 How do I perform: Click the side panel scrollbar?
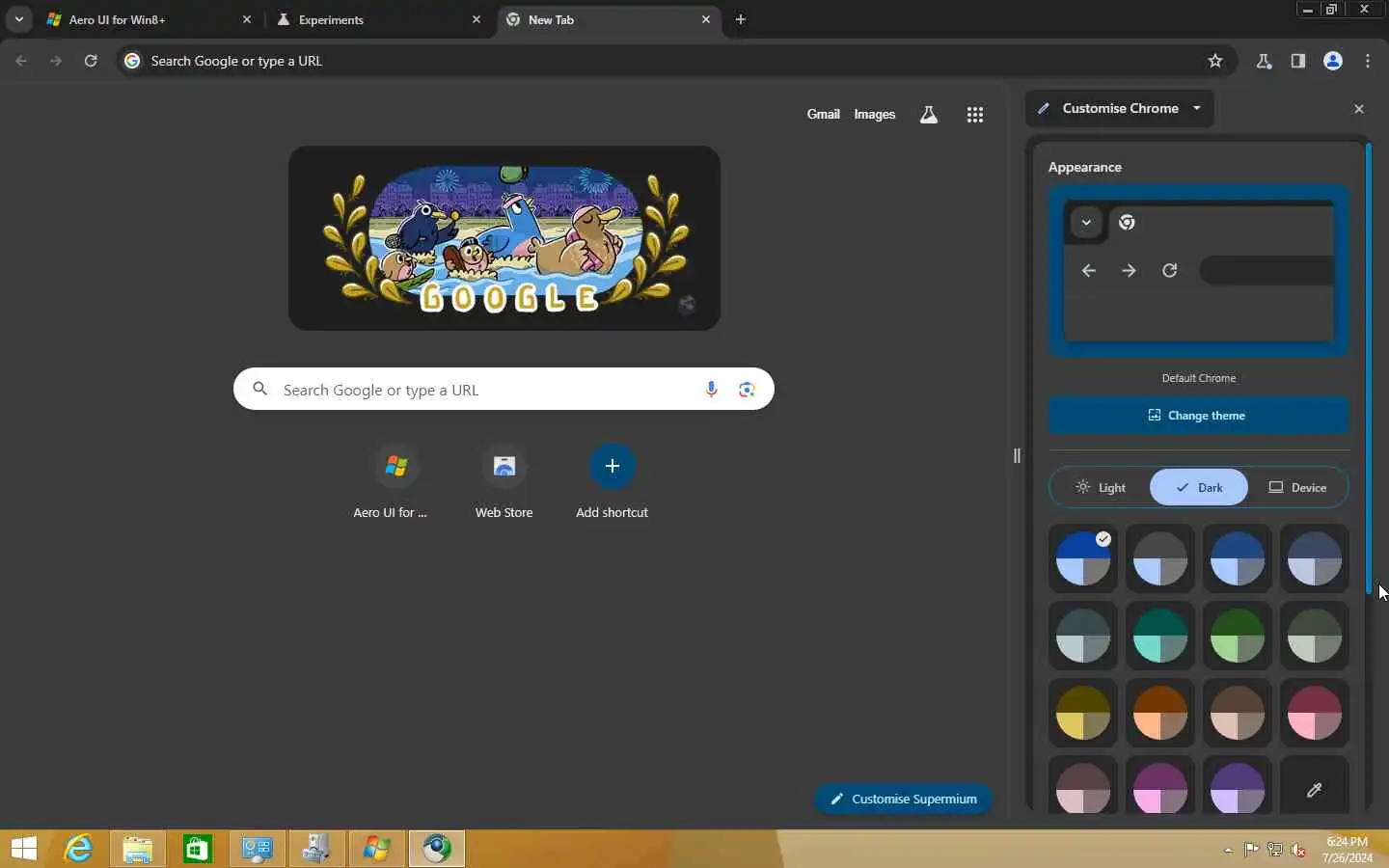pyautogui.click(x=1368, y=368)
